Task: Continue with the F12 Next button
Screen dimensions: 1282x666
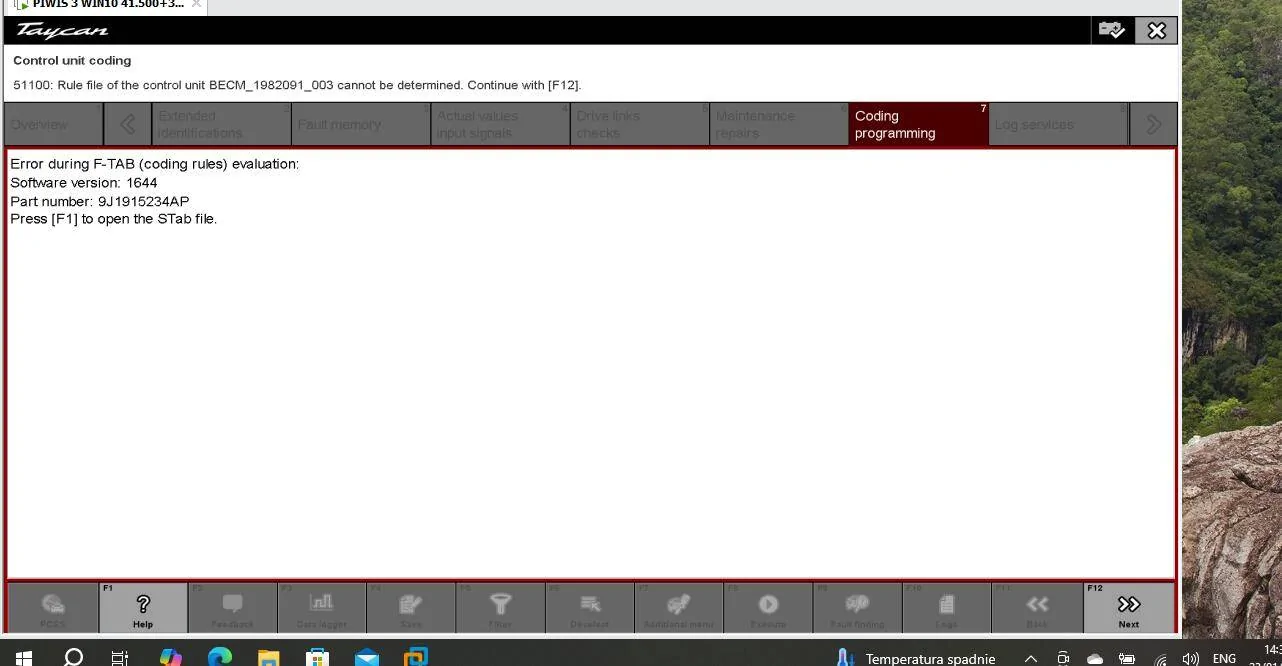Action: 1128,607
